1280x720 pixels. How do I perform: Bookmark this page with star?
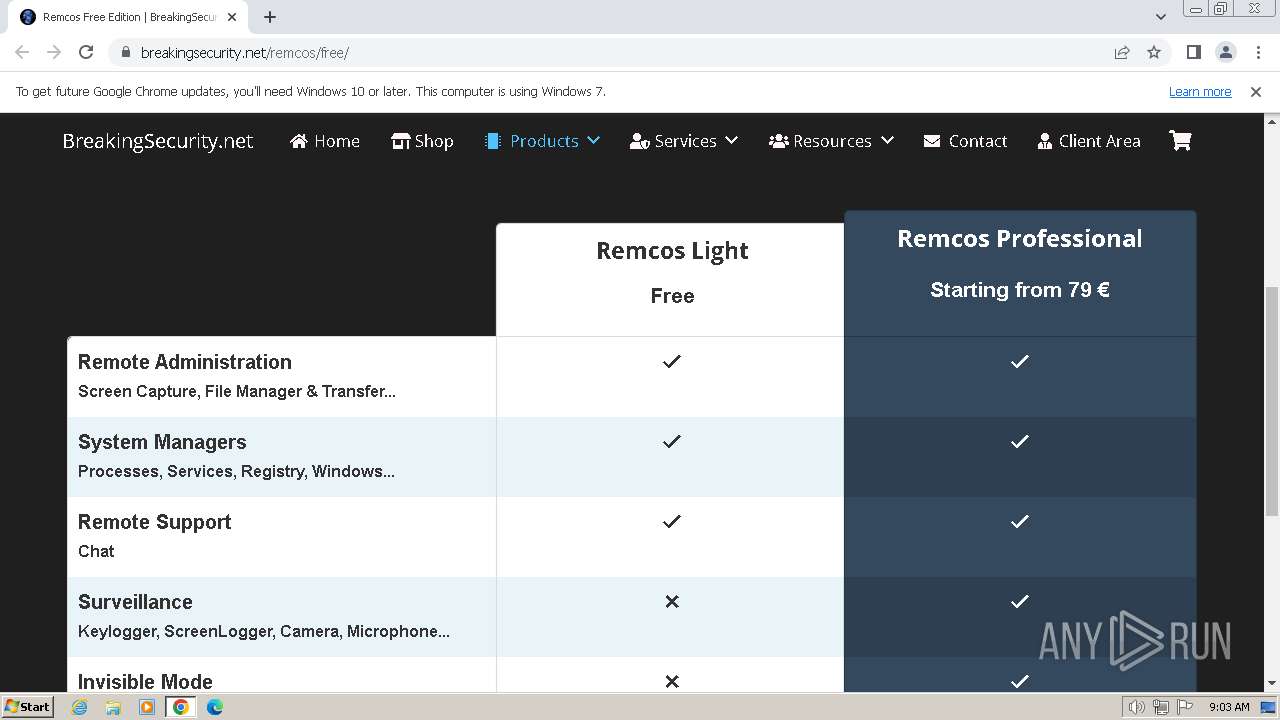pos(1154,53)
